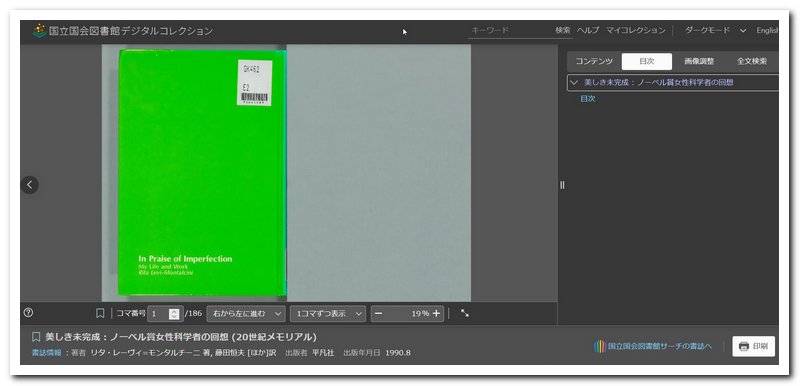The width and height of the screenshot is (800, 386).
Task: Open the 全文検索 tab
Action: (x=752, y=62)
